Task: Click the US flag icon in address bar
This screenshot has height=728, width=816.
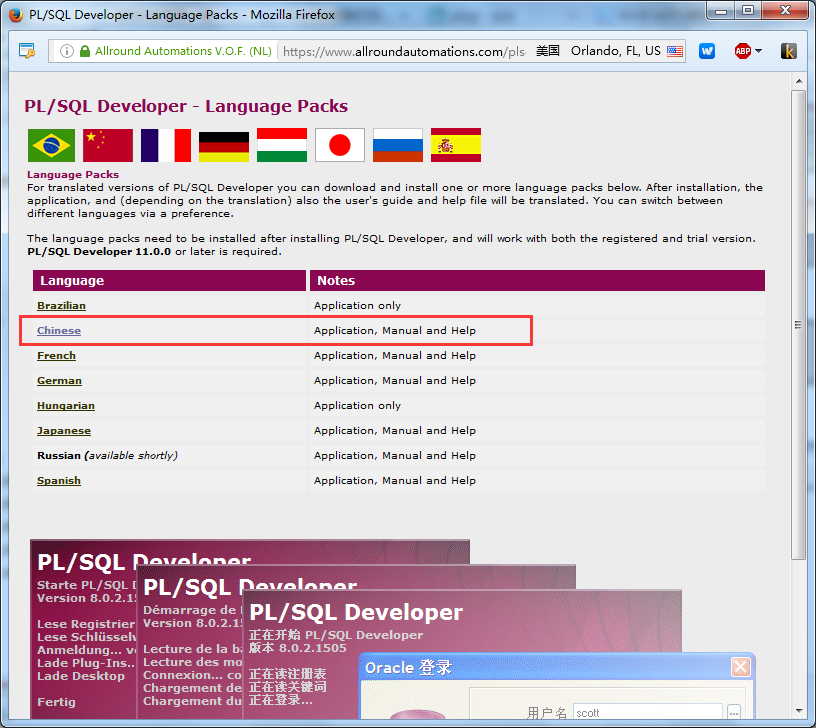Action: click(x=675, y=51)
